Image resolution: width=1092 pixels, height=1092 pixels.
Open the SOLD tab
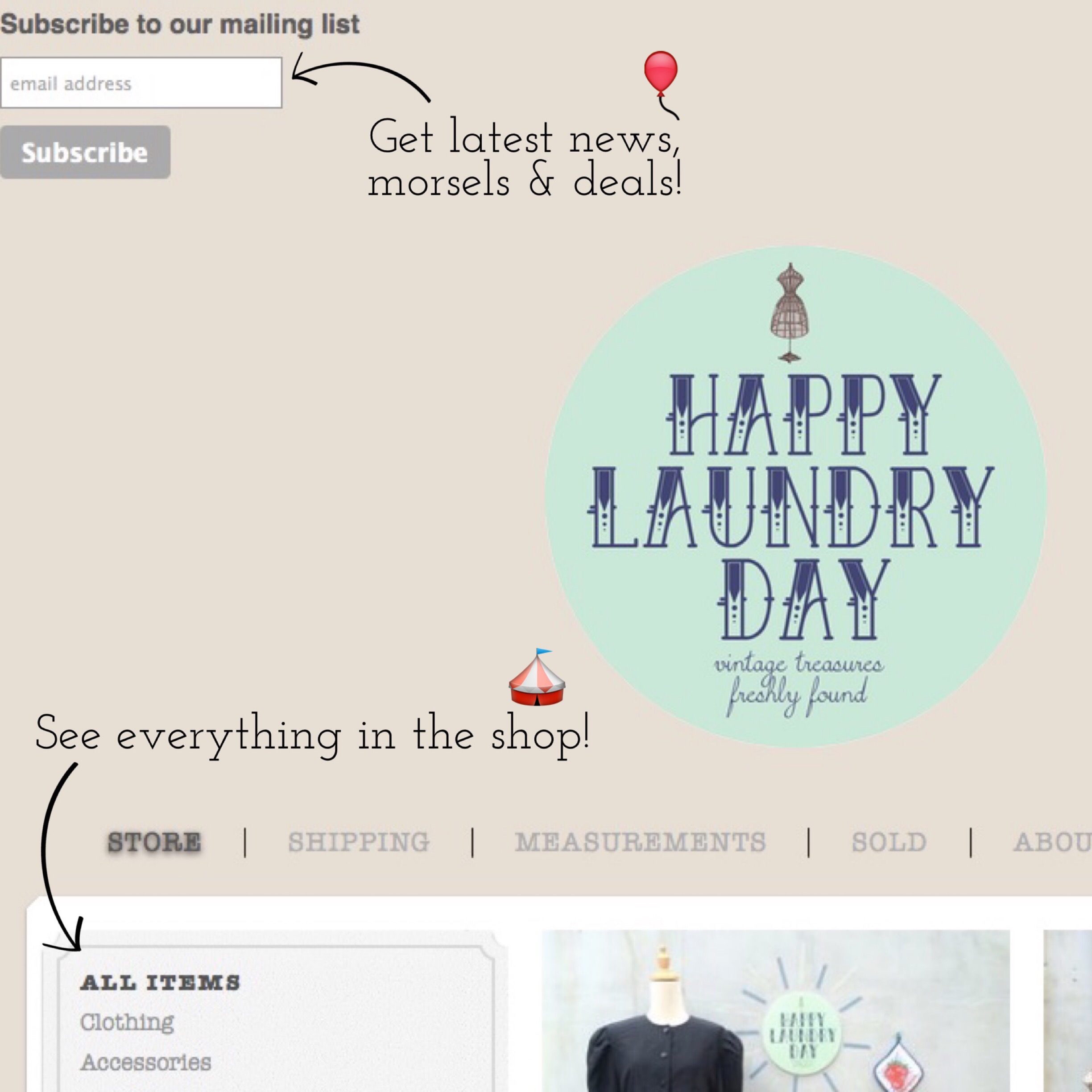pyautogui.click(x=889, y=842)
